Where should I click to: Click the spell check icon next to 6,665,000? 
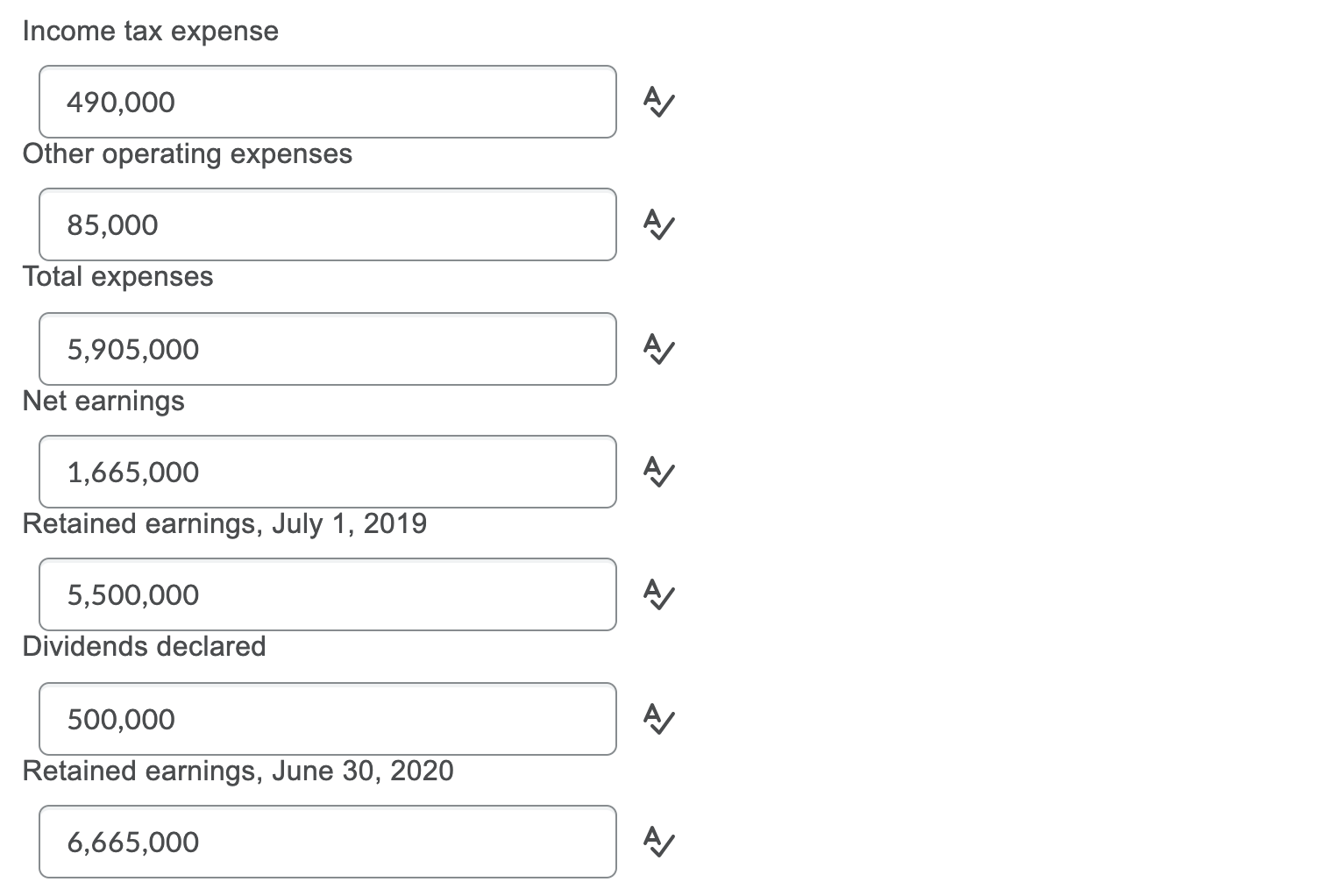(x=659, y=842)
